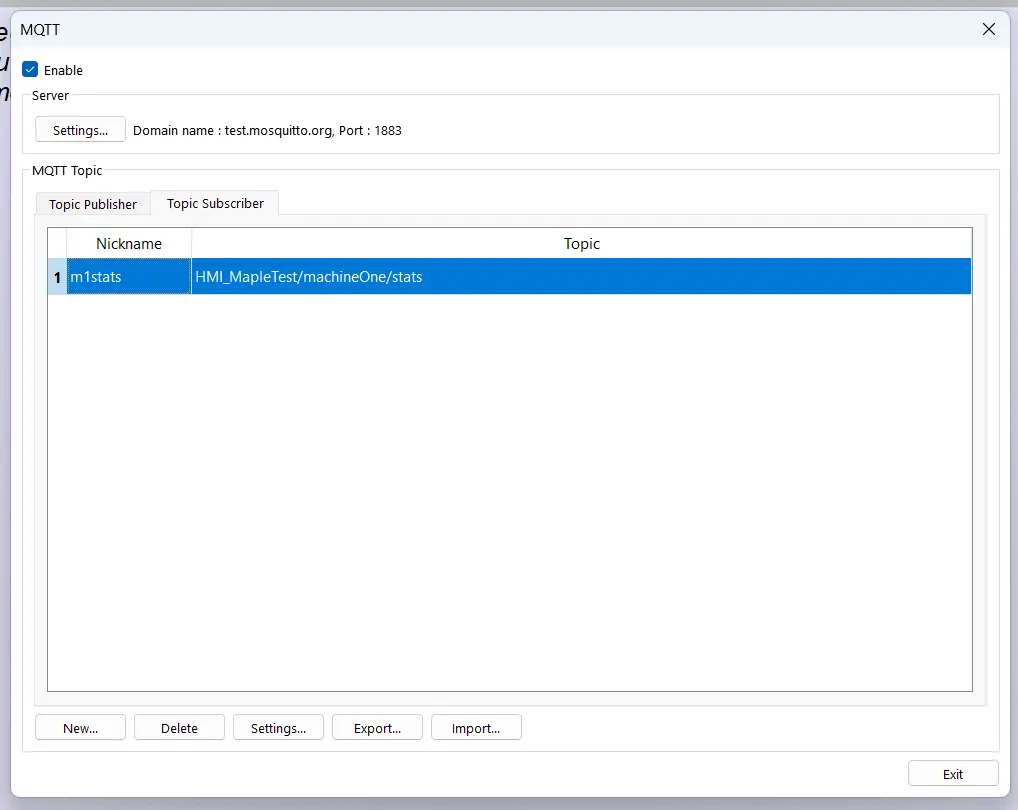Viewport: 1018px width, 810px height.
Task: Select the Topic Subscriber tab
Action: pos(214,203)
